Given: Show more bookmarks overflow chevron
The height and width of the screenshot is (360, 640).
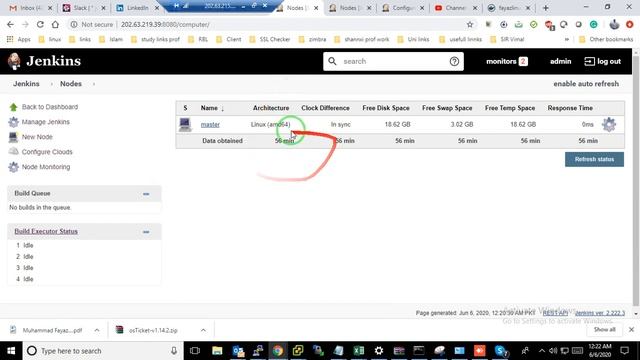Looking at the screenshot, I should coord(567,40).
